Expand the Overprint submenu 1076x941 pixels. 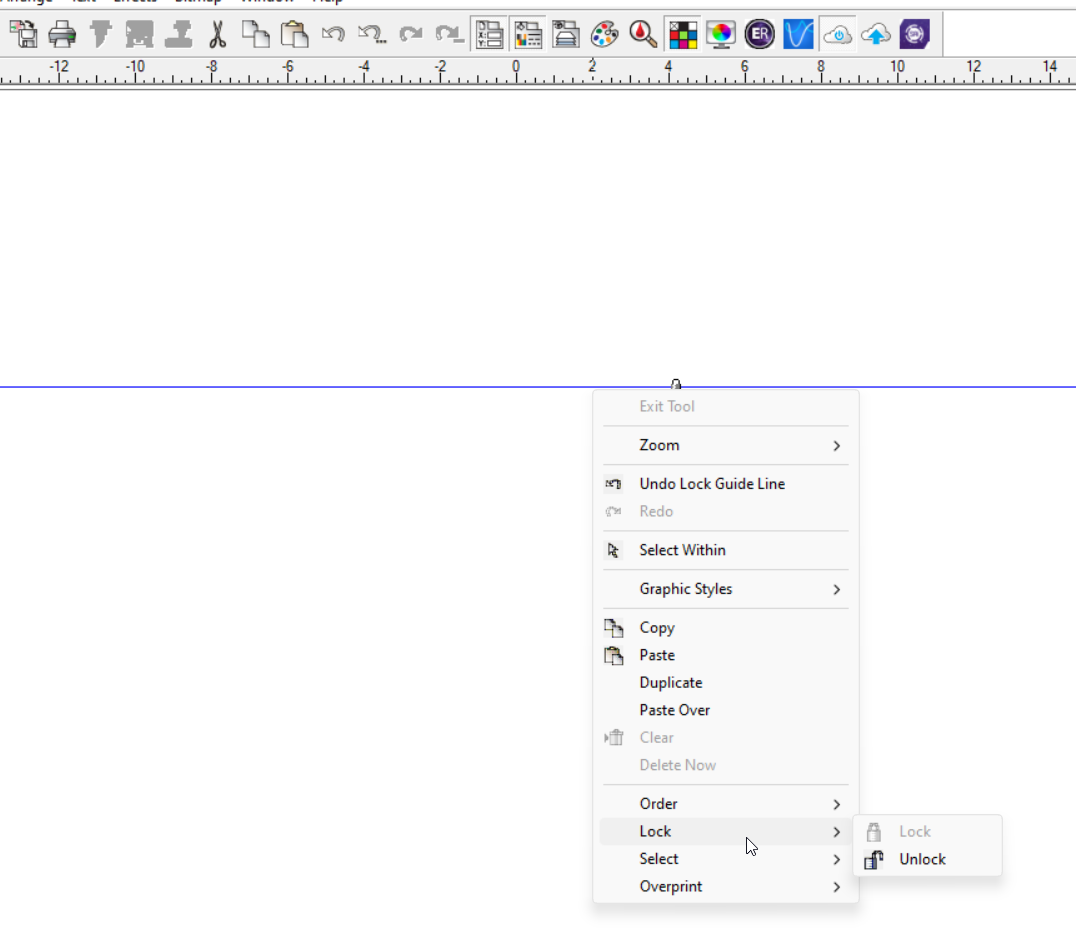click(726, 886)
